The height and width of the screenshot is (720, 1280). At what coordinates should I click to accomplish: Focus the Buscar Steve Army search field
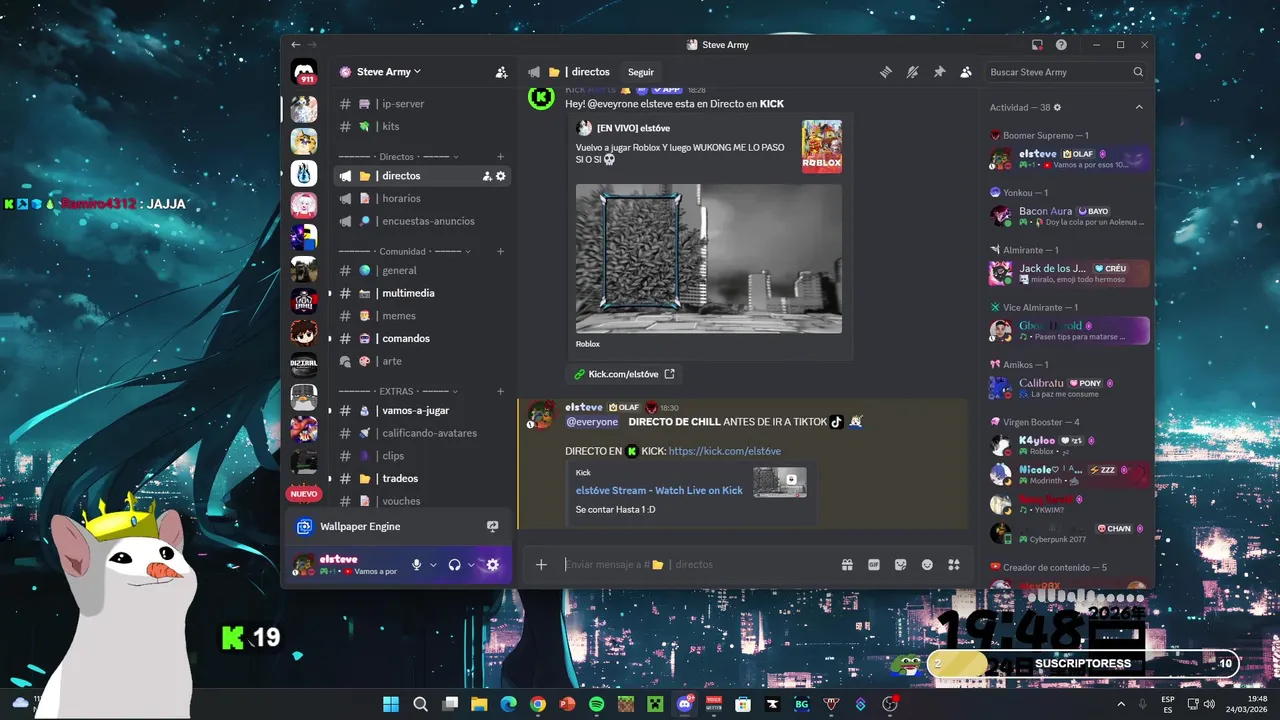tap(1066, 72)
